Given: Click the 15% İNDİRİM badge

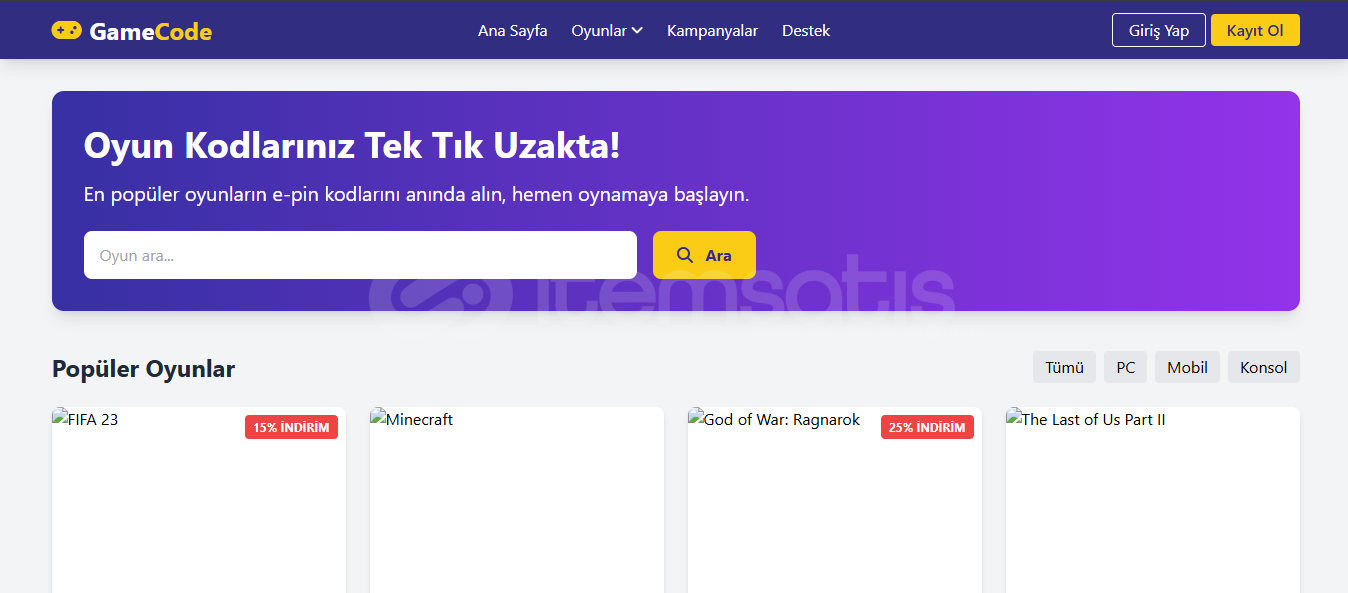Looking at the screenshot, I should point(291,427).
